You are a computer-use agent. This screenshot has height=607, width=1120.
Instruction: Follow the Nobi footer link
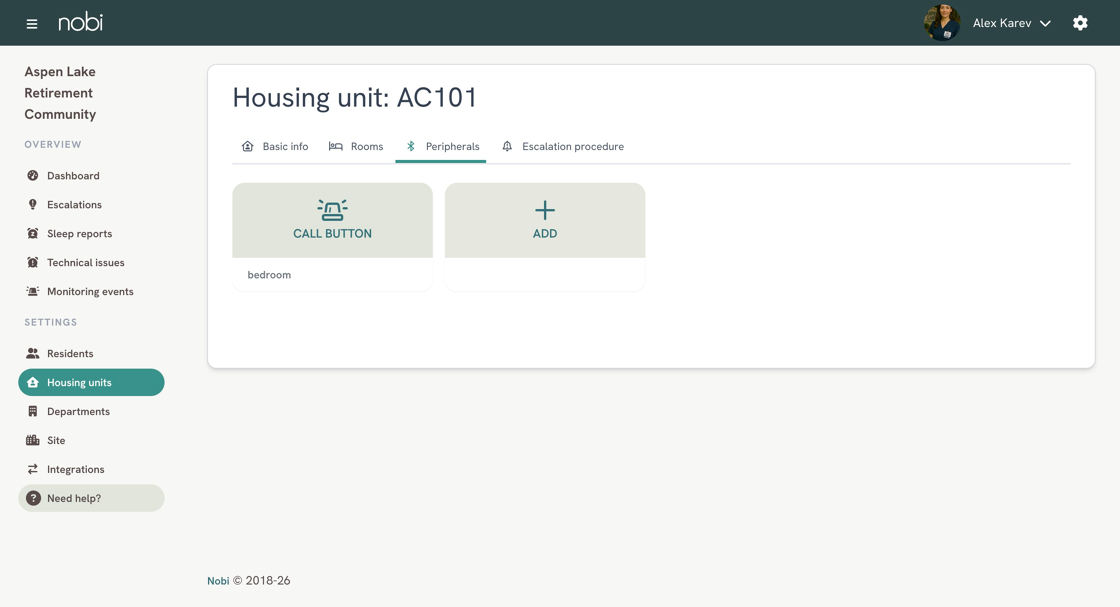[x=218, y=581]
